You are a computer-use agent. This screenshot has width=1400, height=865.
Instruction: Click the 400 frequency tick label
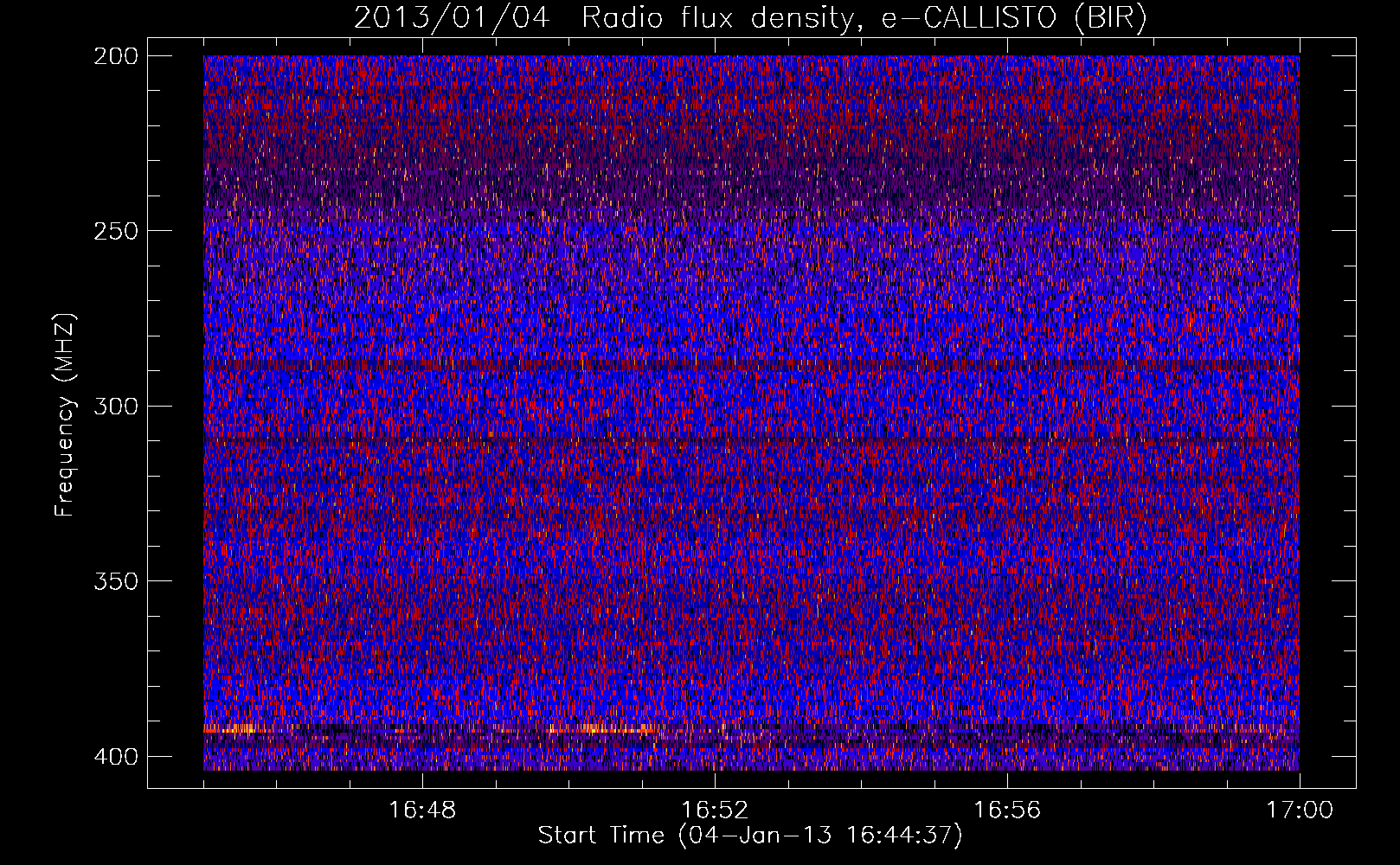click(115, 757)
